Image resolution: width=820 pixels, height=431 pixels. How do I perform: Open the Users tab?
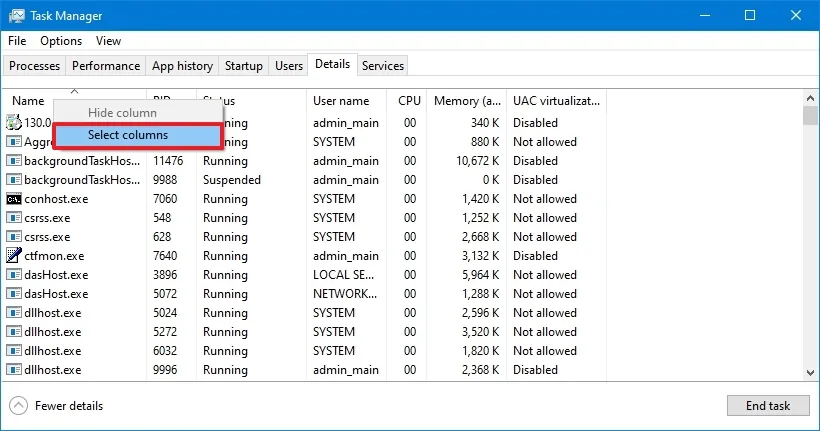pos(289,66)
